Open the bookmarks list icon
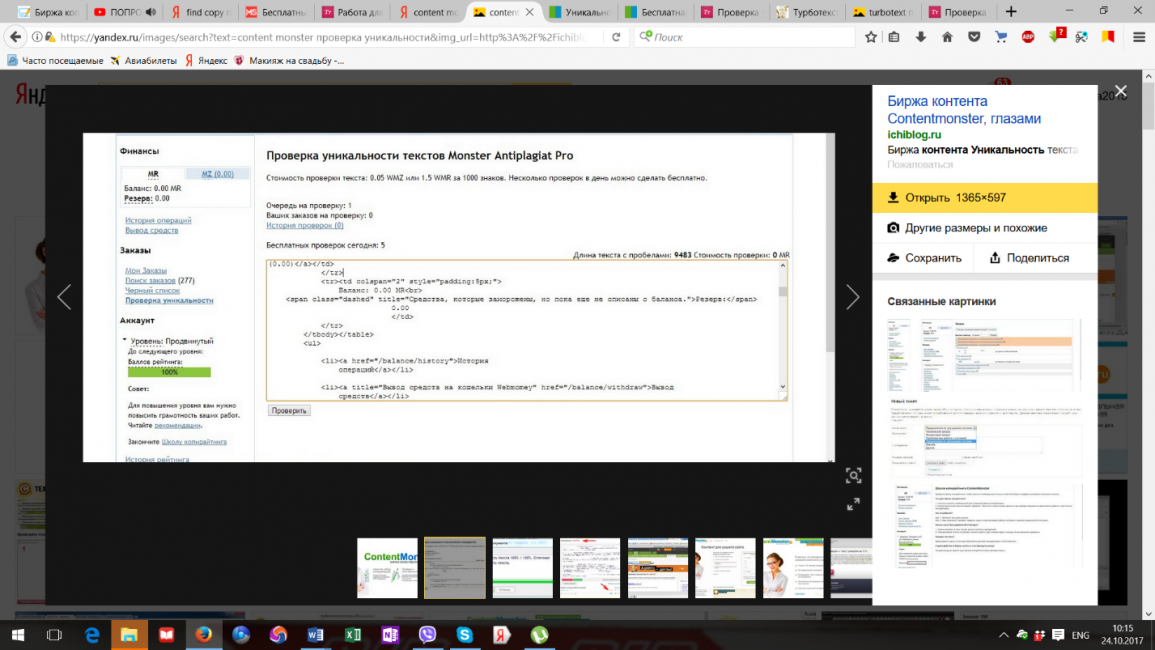The image size is (1155, 650). pyautogui.click(x=894, y=37)
